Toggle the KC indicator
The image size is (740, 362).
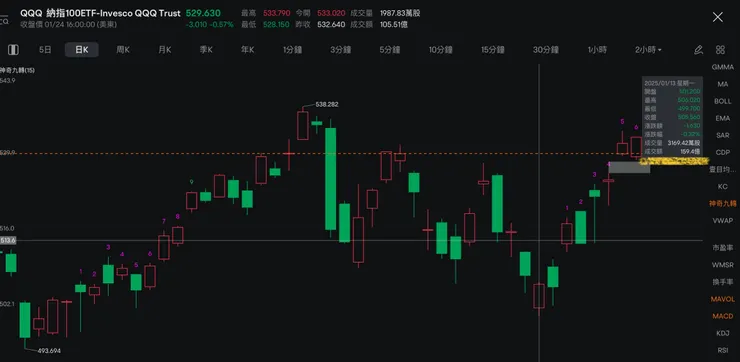point(723,186)
